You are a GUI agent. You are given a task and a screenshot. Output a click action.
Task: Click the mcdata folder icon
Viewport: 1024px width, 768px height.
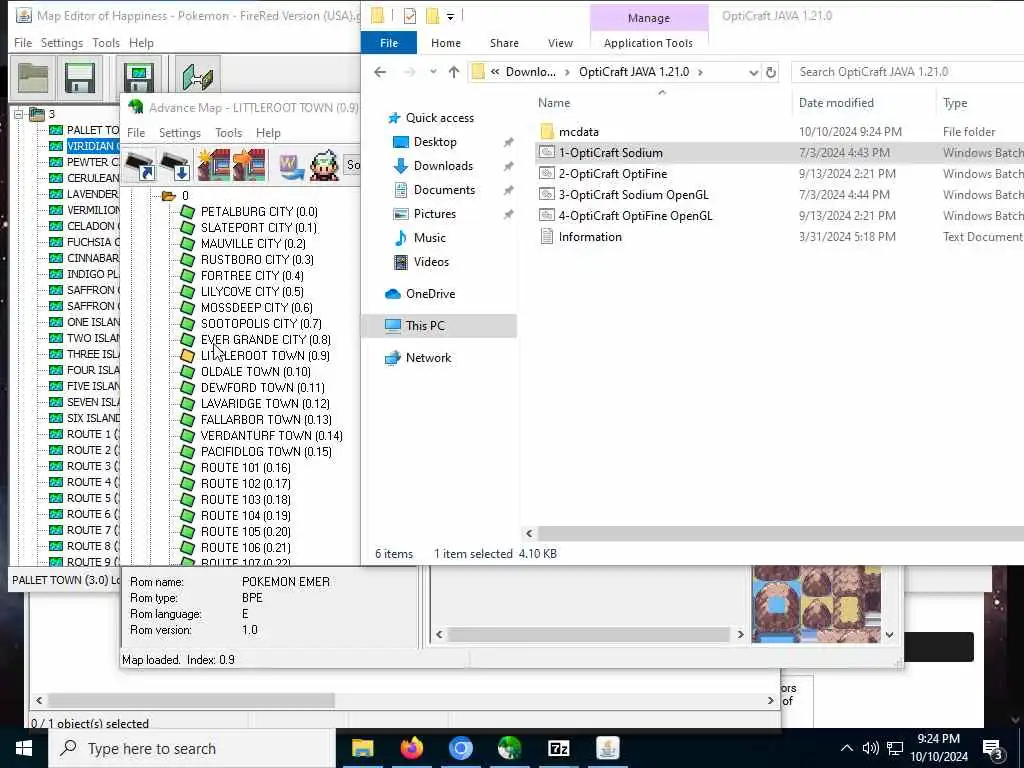point(547,131)
